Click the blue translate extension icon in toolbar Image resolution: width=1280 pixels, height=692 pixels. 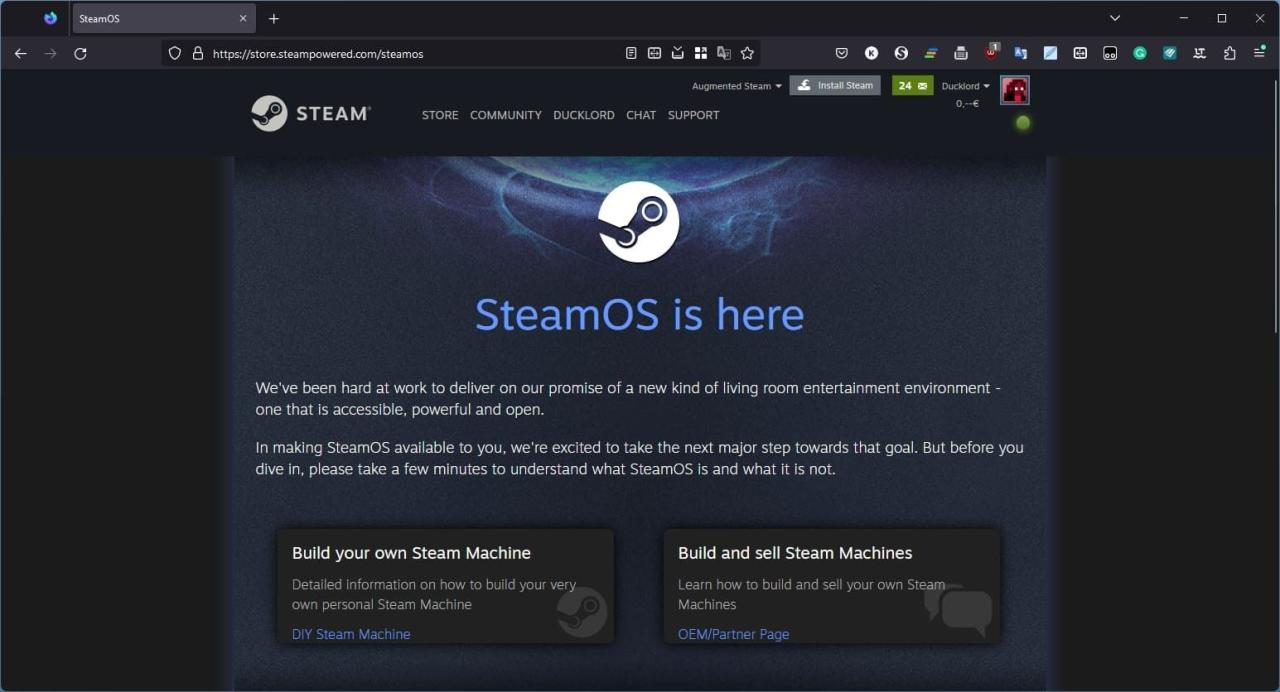1021,53
